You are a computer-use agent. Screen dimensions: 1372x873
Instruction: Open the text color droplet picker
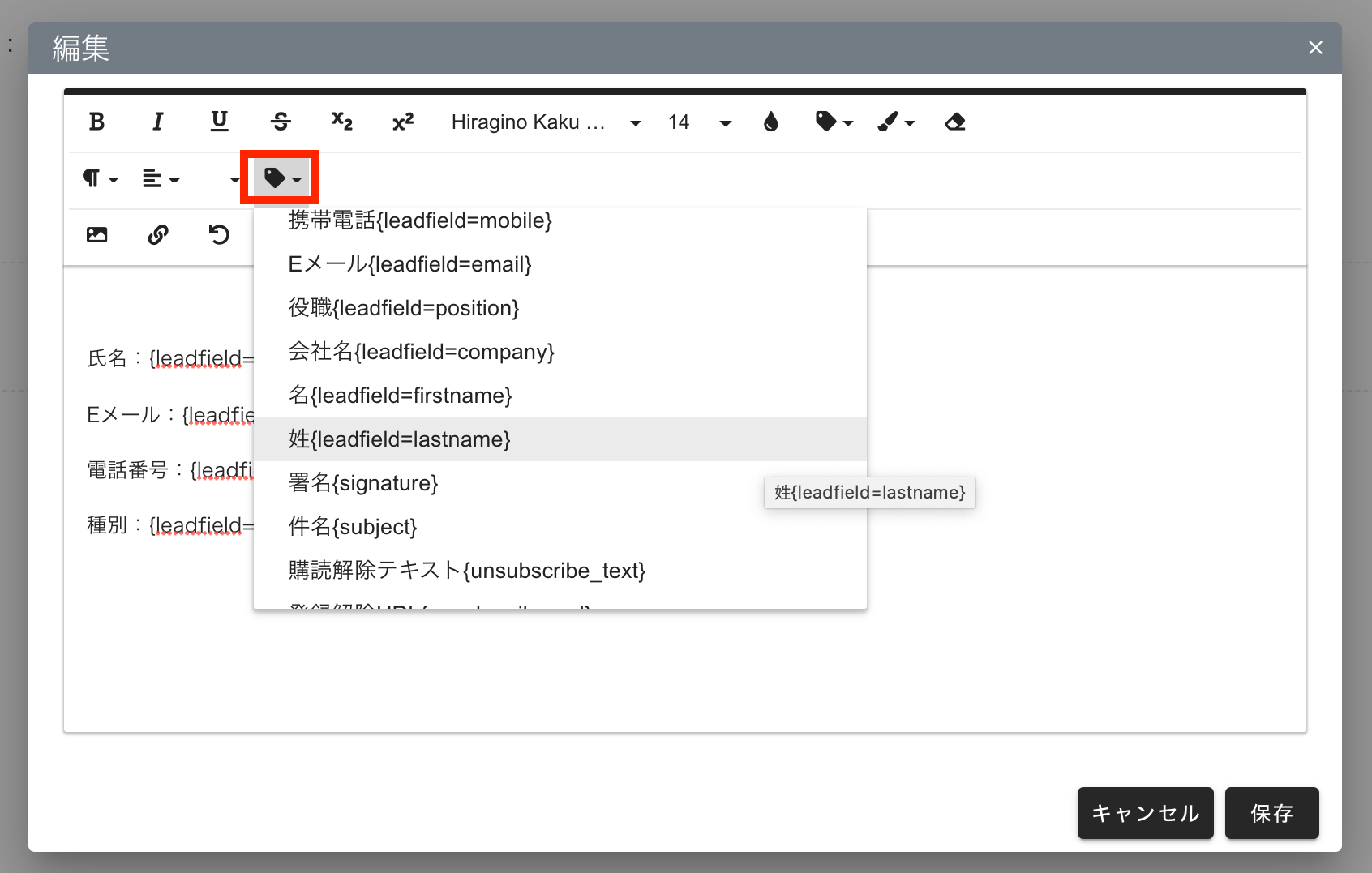(x=770, y=122)
